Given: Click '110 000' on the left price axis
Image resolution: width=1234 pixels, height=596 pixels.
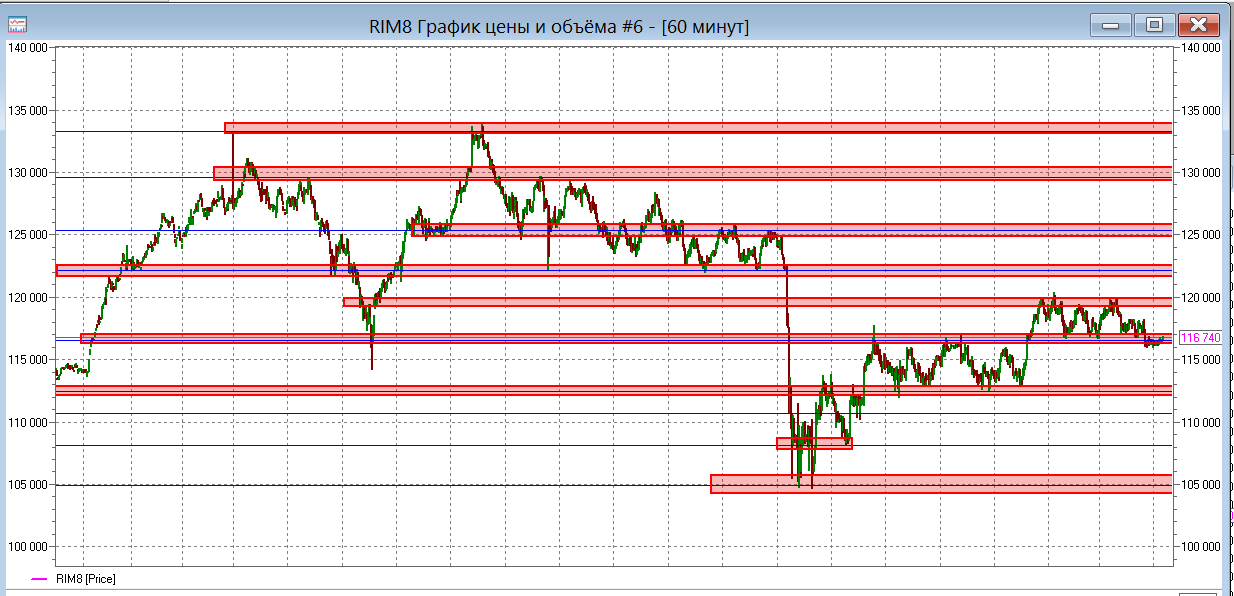Looking at the screenshot, I should tap(28, 422).
